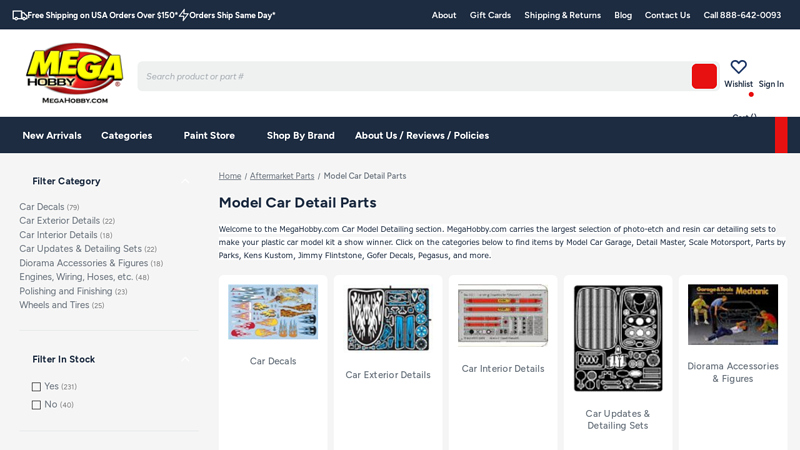Focus the product search field
Screen dimensions: 800x450
click(414, 77)
